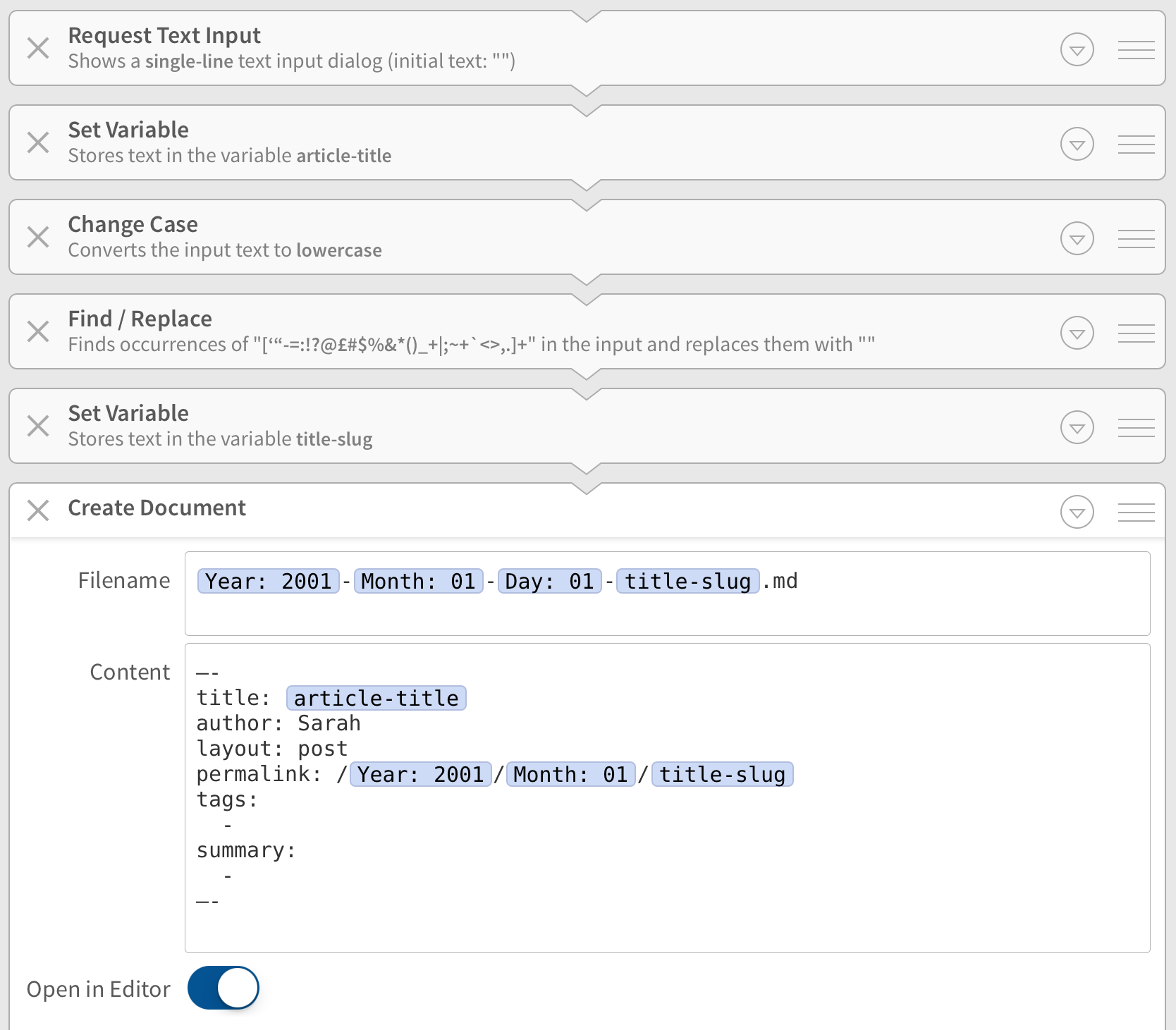Image resolution: width=1176 pixels, height=1030 pixels.
Task: Click the Year: 2001 token in permalink
Action: (x=420, y=773)
